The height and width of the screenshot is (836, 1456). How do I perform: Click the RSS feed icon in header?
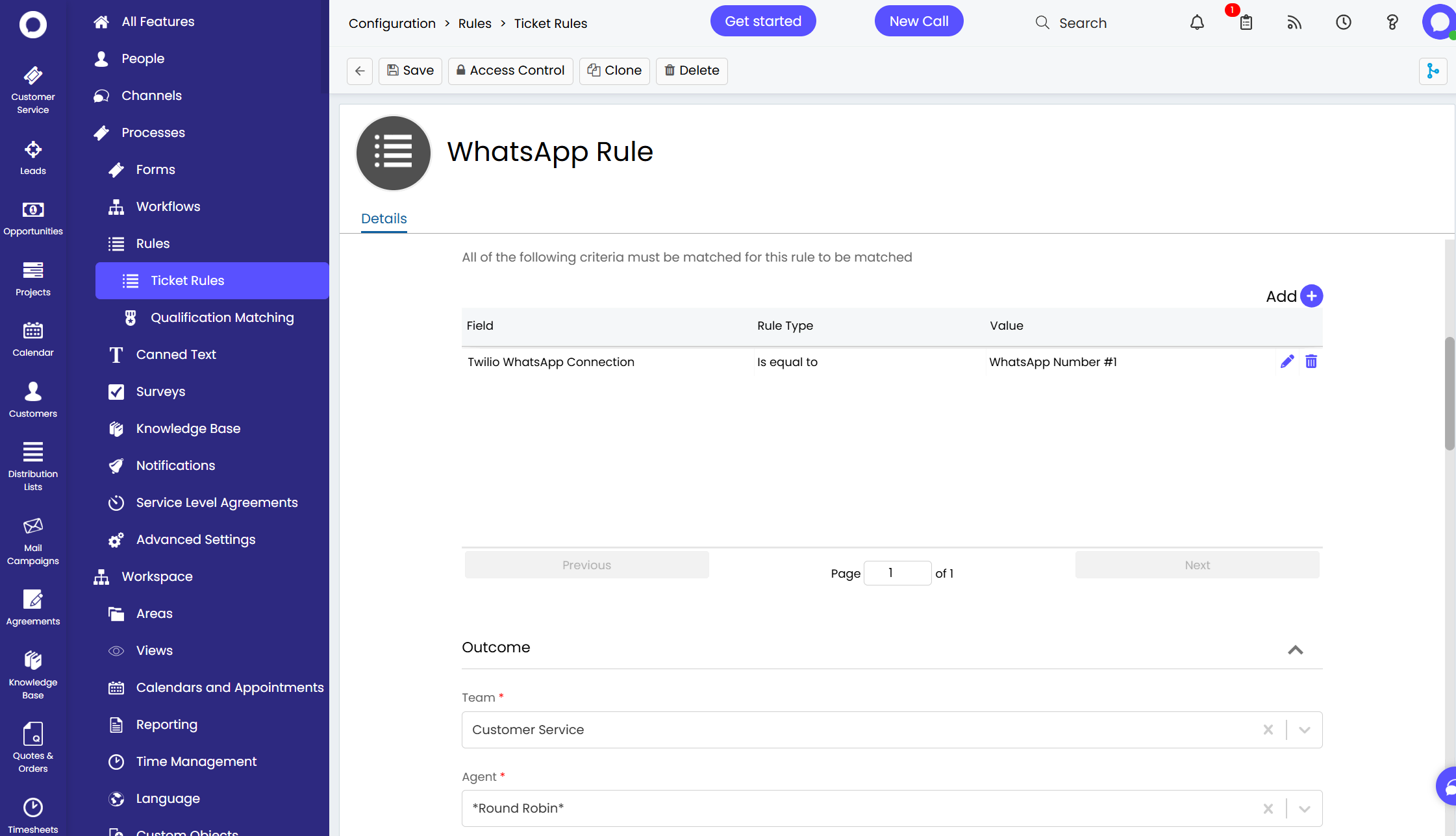point(1294,23)
